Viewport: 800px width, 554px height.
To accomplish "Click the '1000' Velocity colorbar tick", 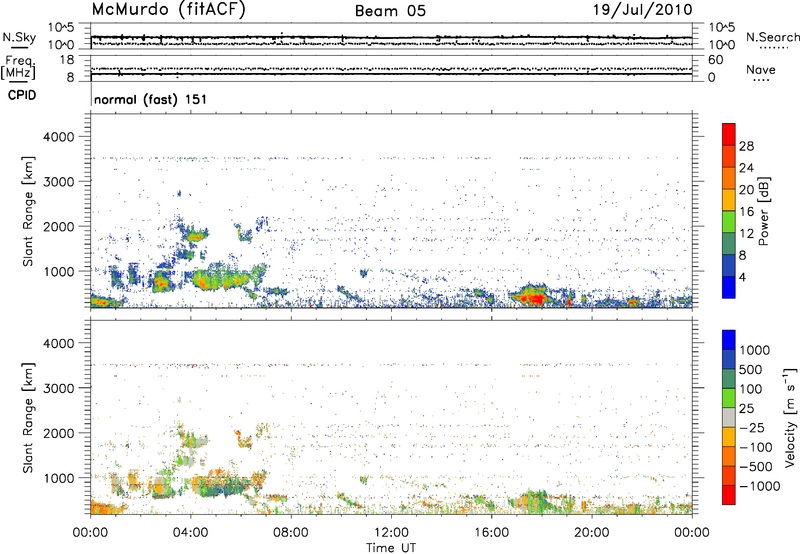I will click(x=755, y=350).
